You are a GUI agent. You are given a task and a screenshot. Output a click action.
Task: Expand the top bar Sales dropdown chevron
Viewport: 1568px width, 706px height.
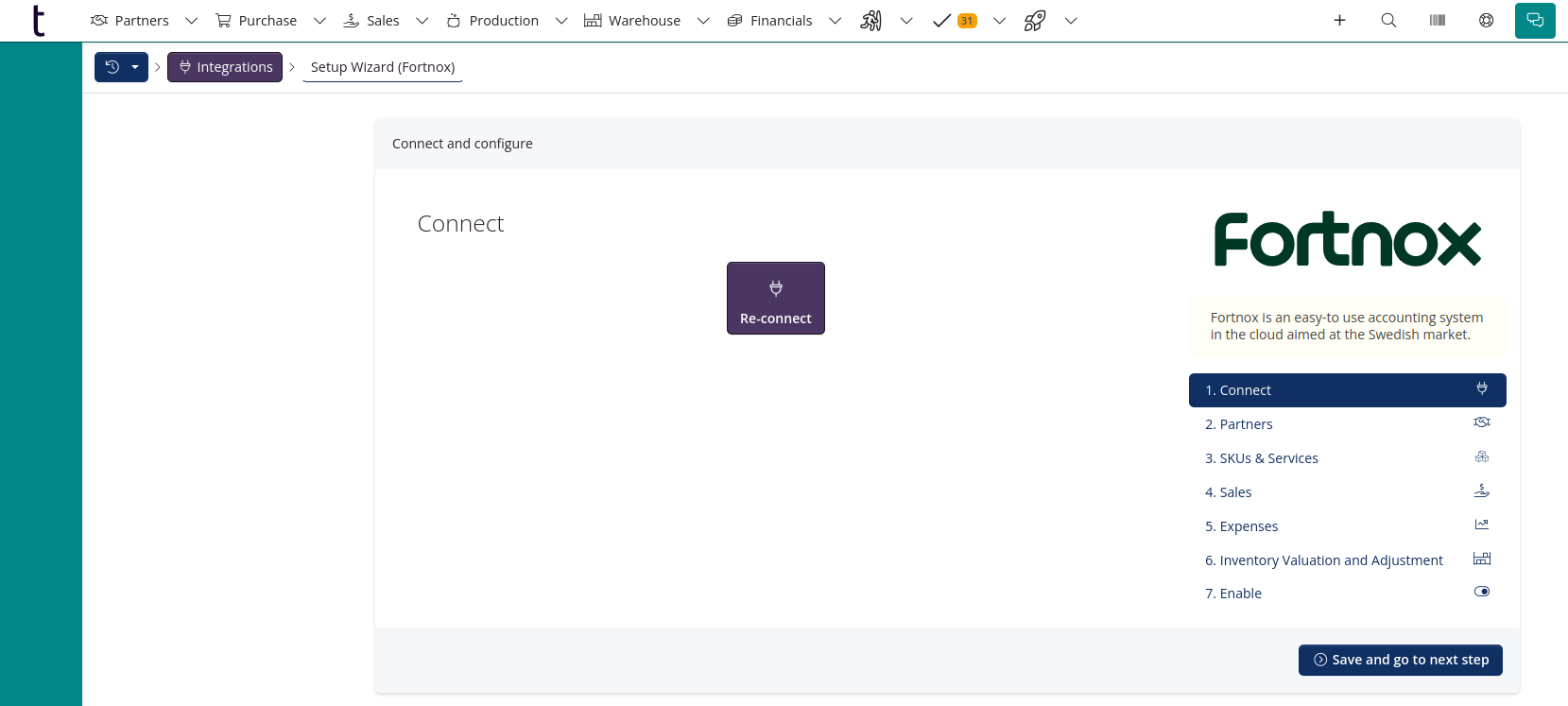(422, 21)
